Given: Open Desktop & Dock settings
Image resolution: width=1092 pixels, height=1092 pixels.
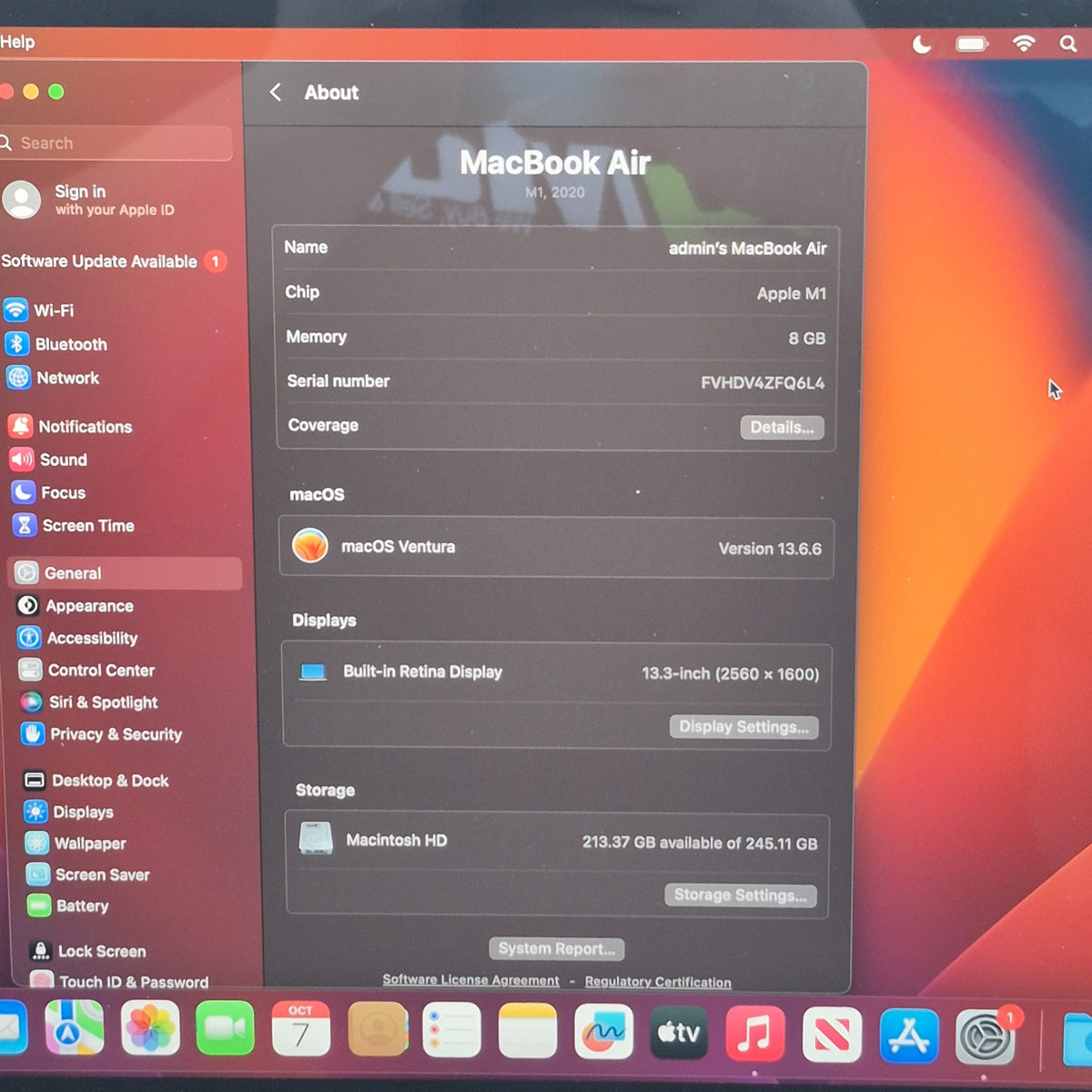Looking at the screenshot, I should (x=96, y=780).
